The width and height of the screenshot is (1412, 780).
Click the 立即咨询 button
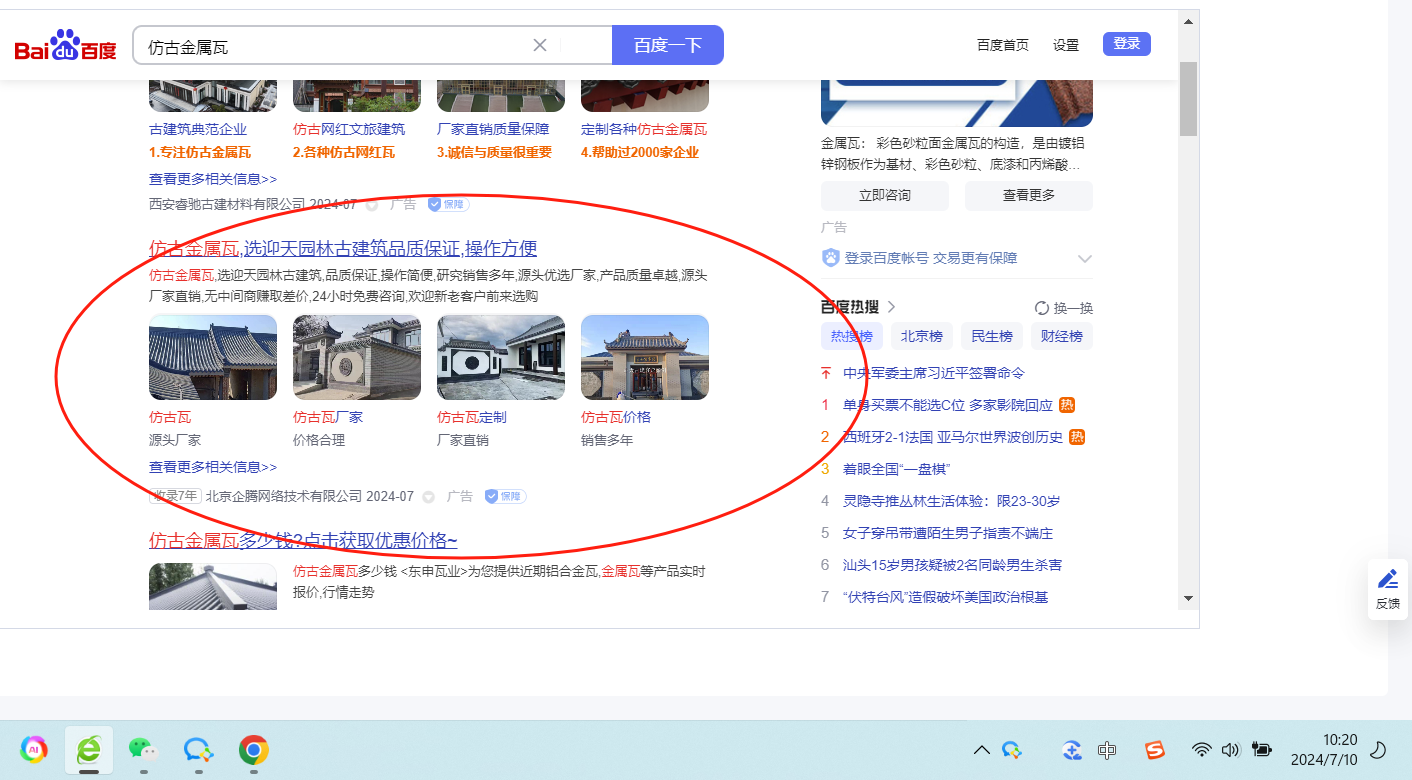(885, 196)
